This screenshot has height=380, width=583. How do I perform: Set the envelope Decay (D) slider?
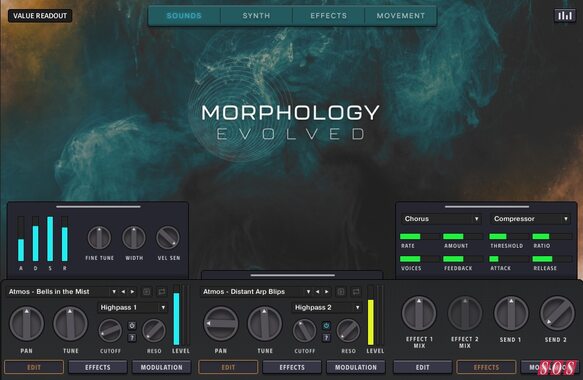tap(36, 238)
